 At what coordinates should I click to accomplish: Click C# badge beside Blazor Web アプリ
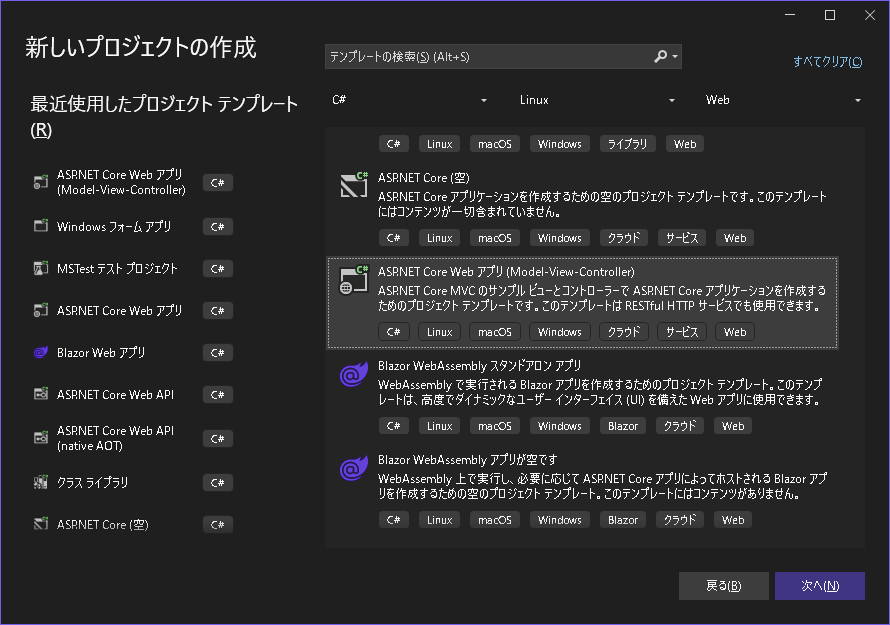217,353
